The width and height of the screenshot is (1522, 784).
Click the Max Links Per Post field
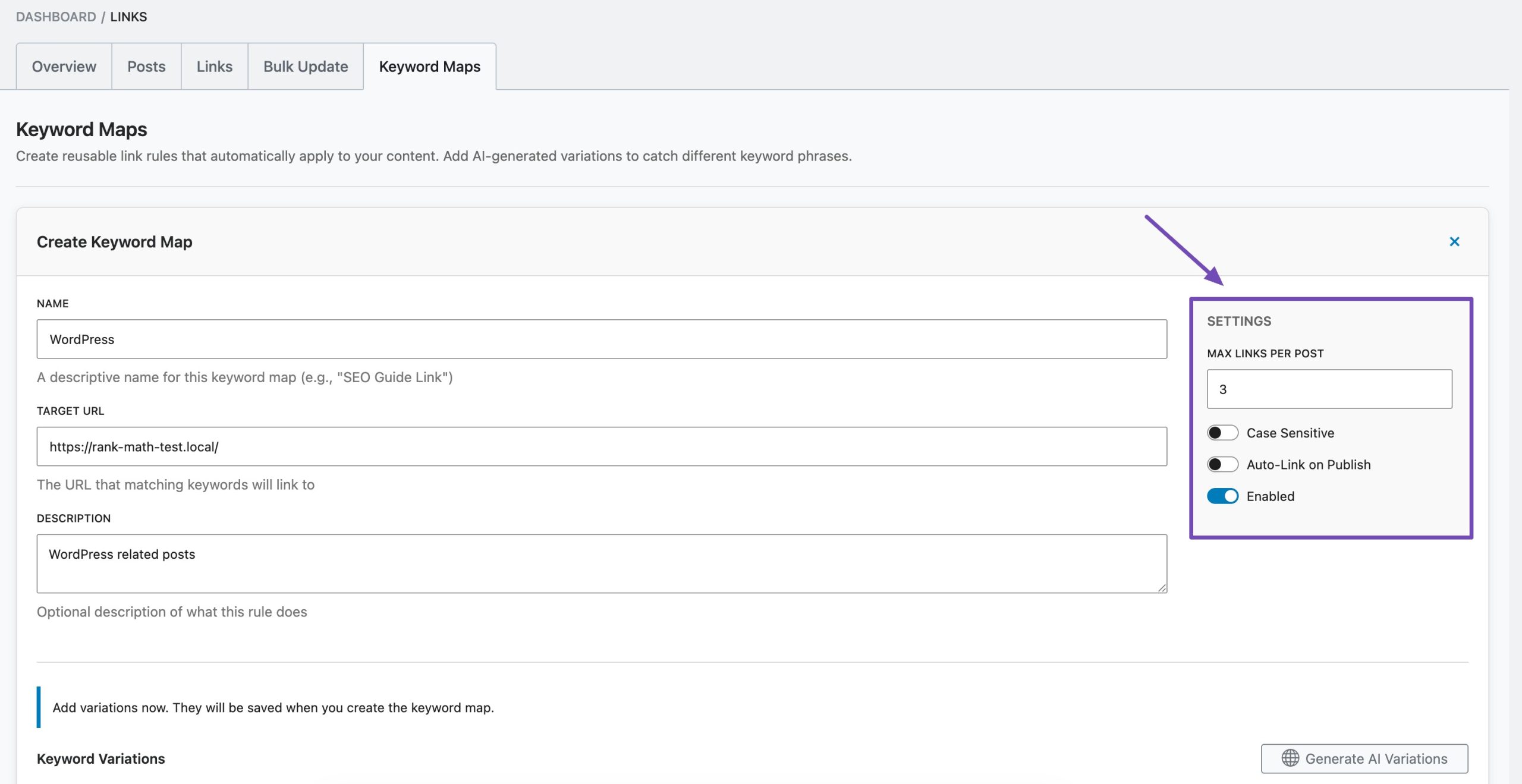point(1329,389)
